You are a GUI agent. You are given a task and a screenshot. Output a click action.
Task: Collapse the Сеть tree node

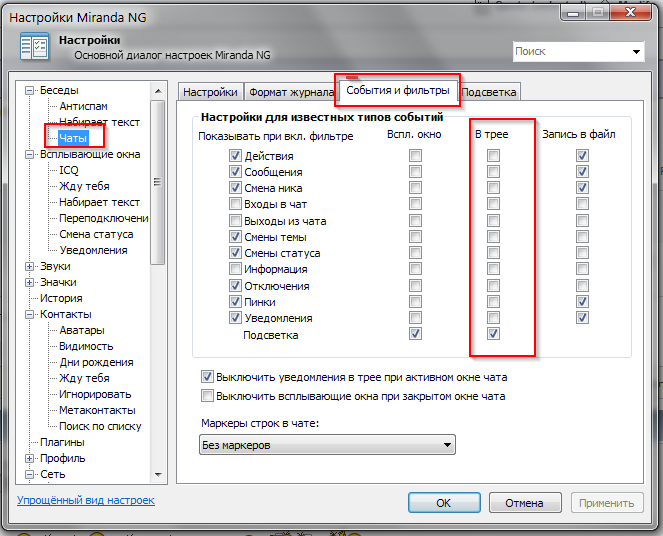29,475
